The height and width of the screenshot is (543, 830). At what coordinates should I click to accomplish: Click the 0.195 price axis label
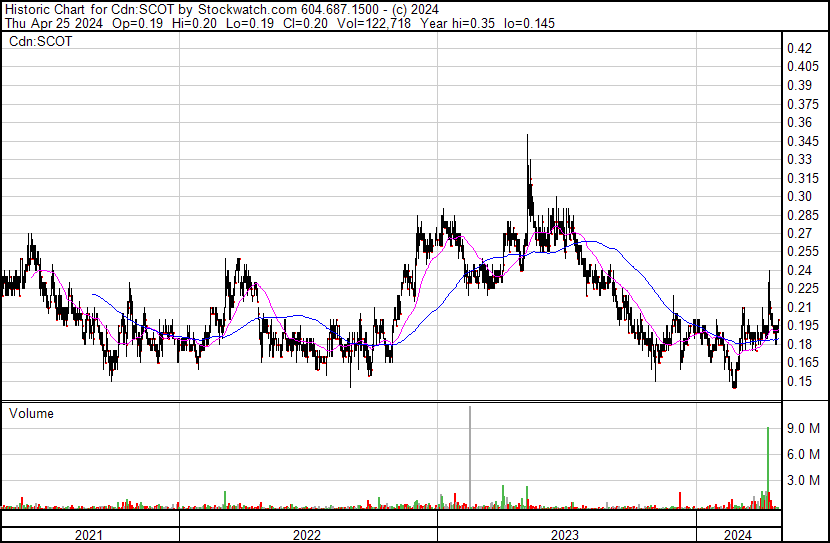[803, 325]
